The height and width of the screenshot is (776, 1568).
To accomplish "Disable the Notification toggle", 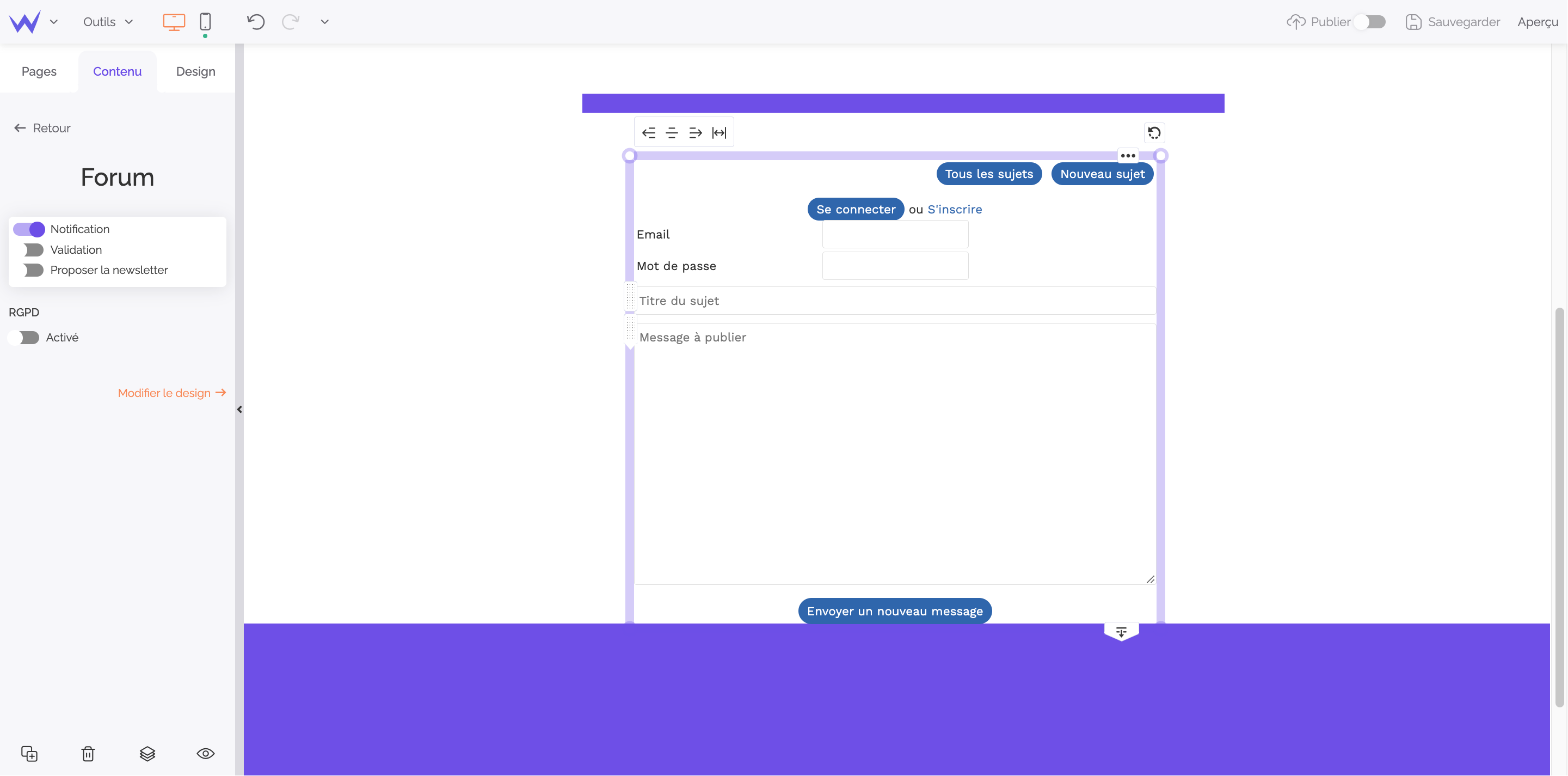I will pos(29,229).
